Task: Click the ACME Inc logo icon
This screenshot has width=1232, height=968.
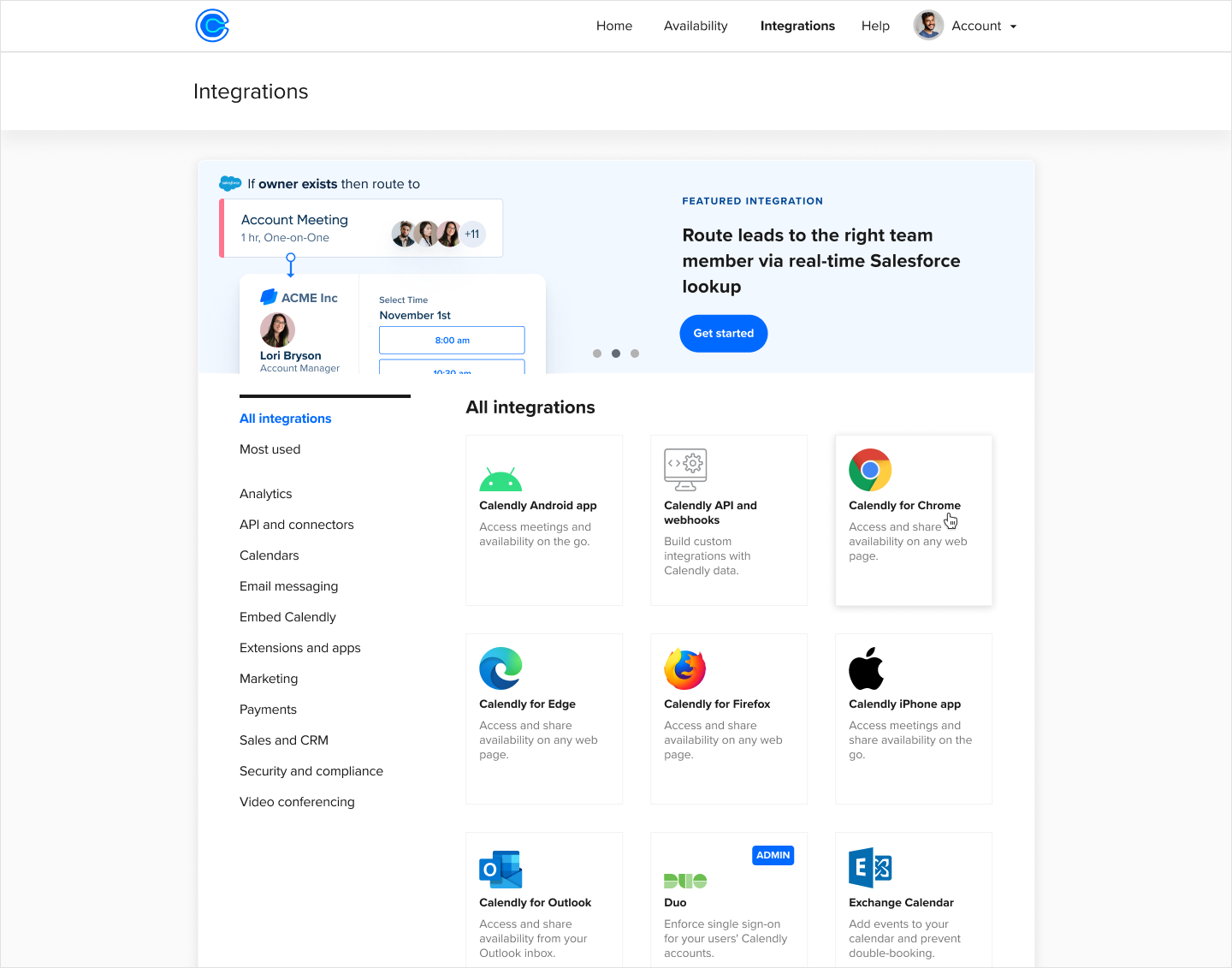Action: pyautogui.click(x=269, y=297)
